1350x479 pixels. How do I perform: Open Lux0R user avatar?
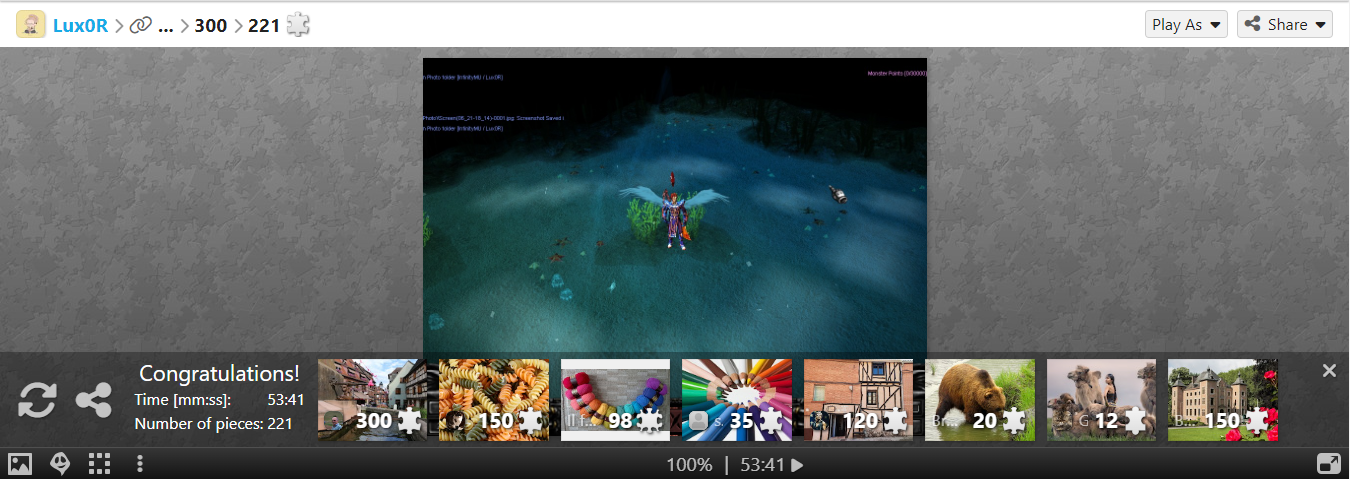click(x=31, y=25)
